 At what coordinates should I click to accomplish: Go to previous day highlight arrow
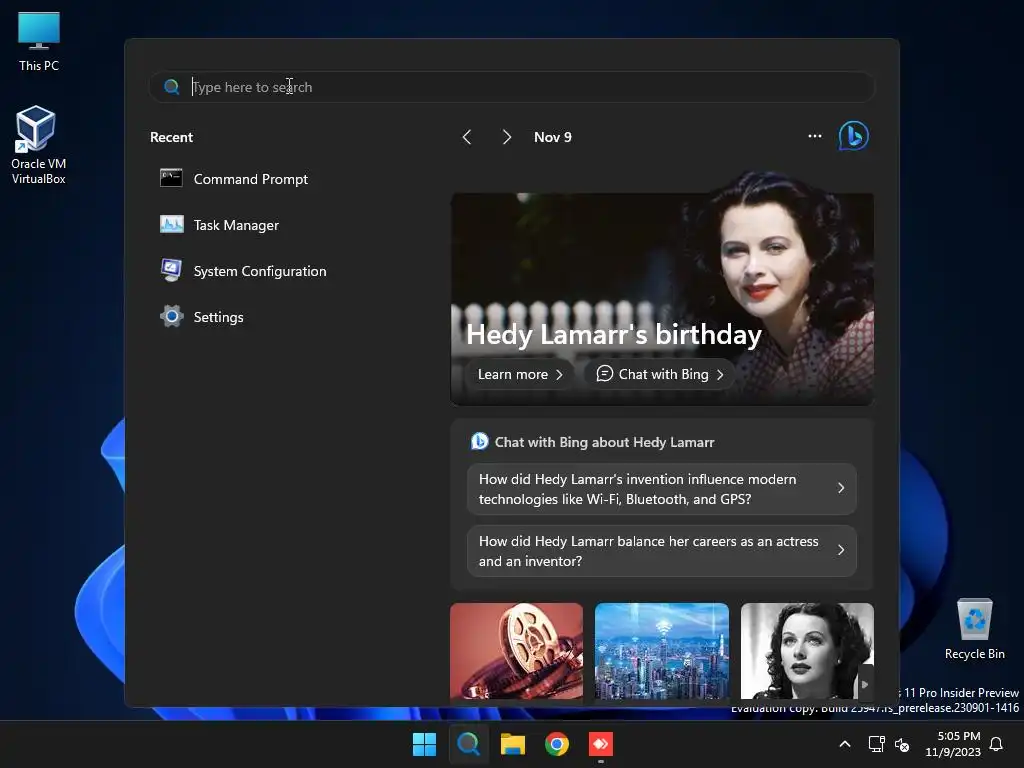pos(466,137)
